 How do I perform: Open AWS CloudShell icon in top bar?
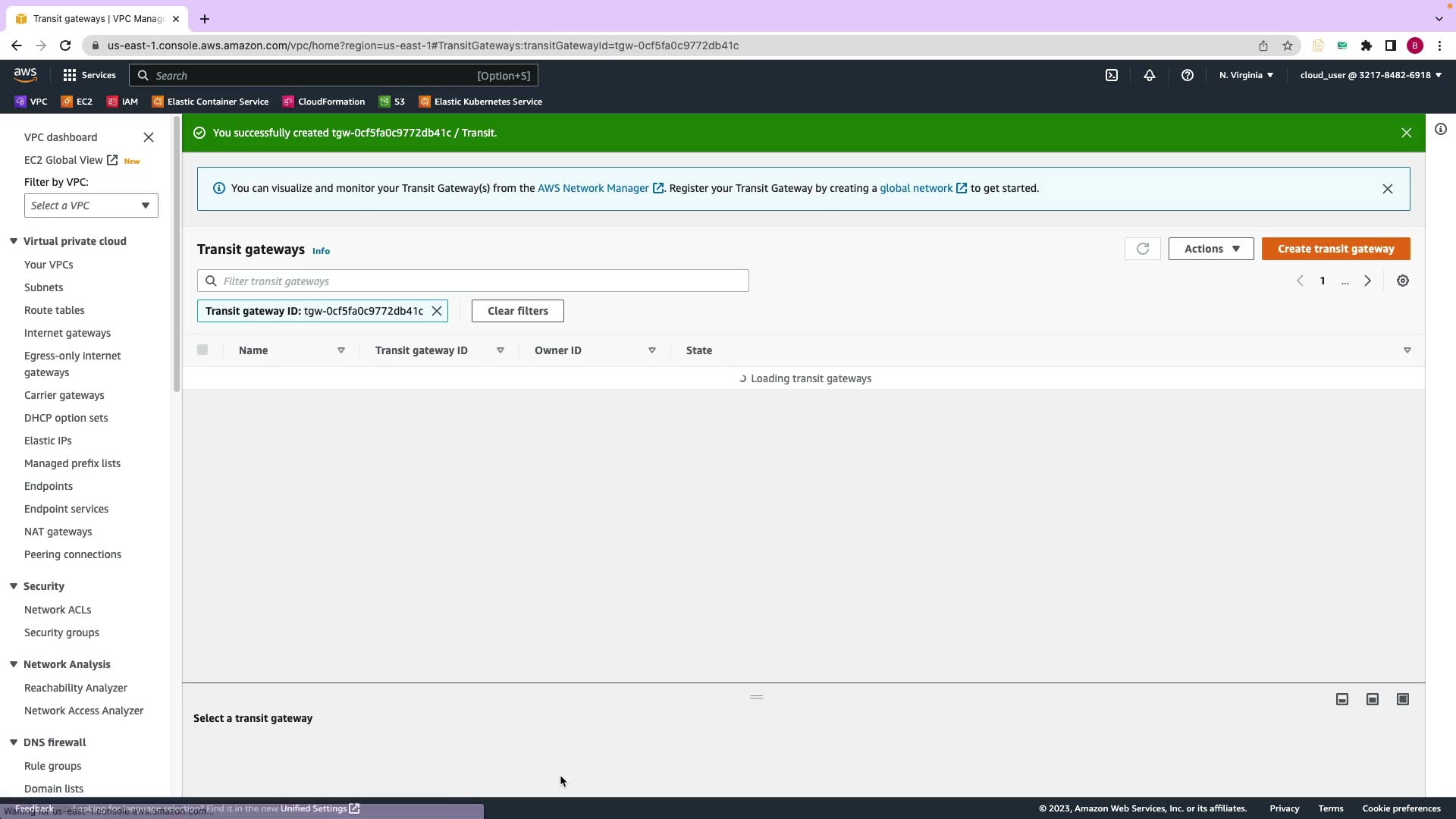tap(1112, 75)
